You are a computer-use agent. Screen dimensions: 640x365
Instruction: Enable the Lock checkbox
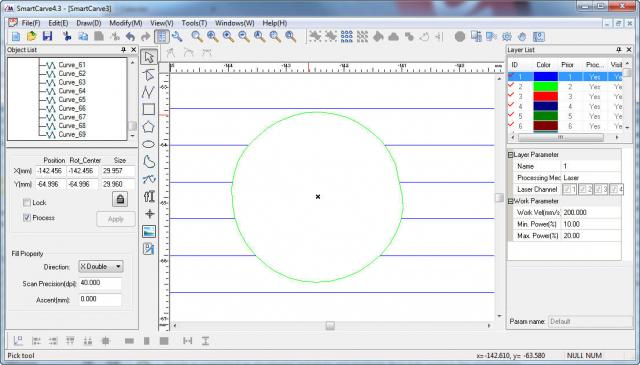tap(27, 203)
